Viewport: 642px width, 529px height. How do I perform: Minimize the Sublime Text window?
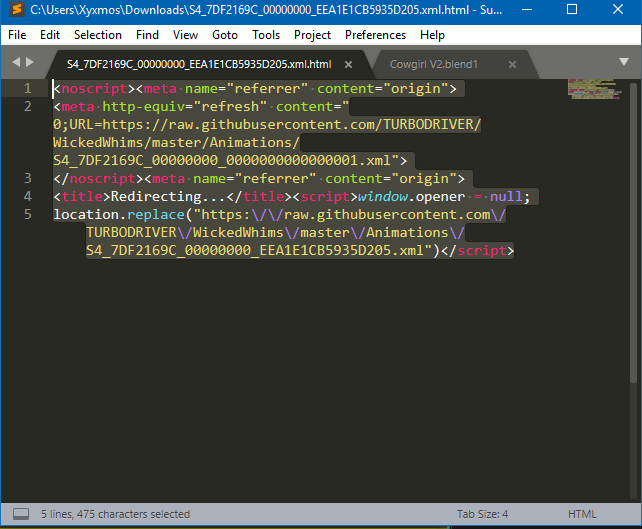click(x=527, y=9)
